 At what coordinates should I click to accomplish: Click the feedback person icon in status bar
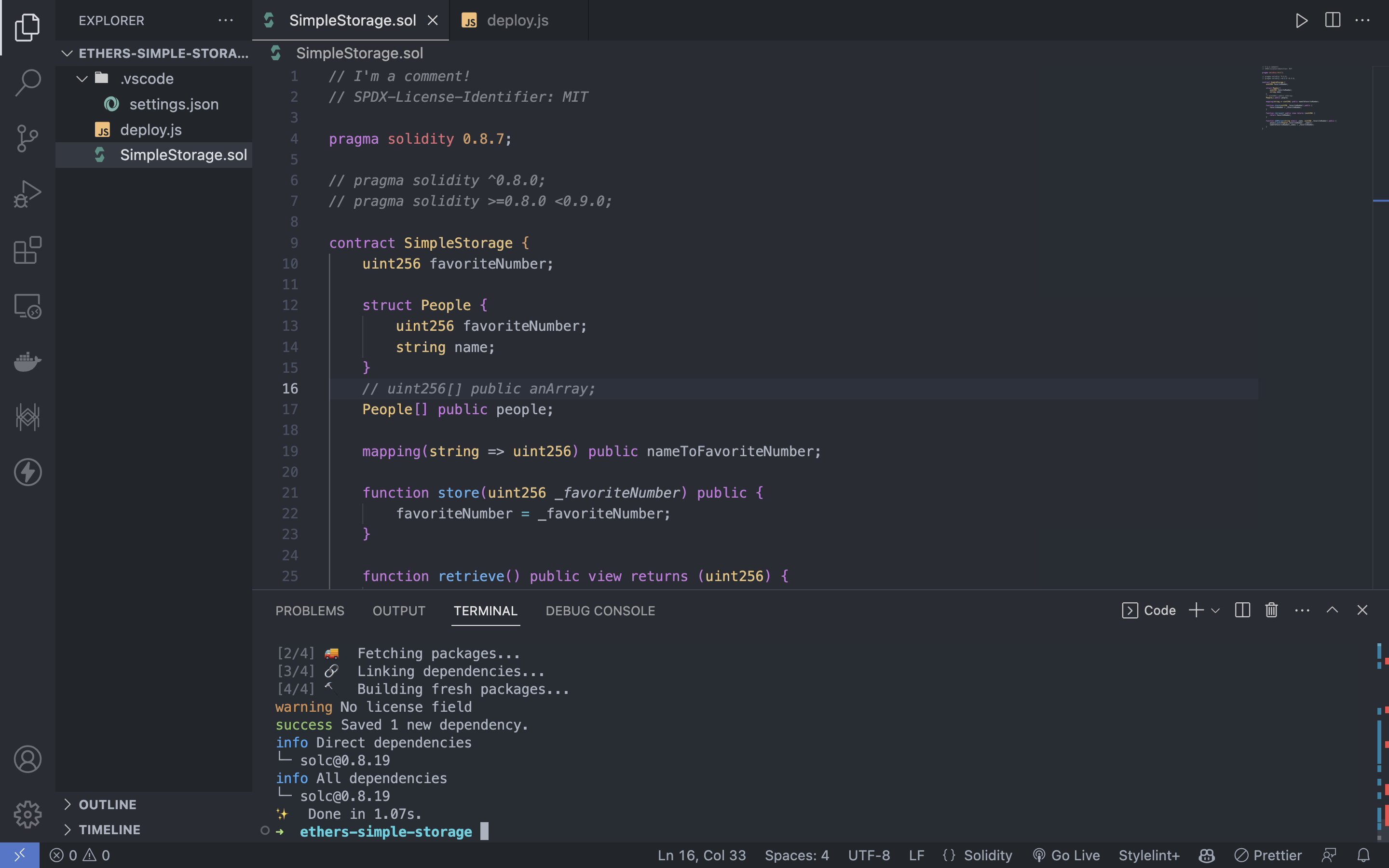tap(1329, 855)
